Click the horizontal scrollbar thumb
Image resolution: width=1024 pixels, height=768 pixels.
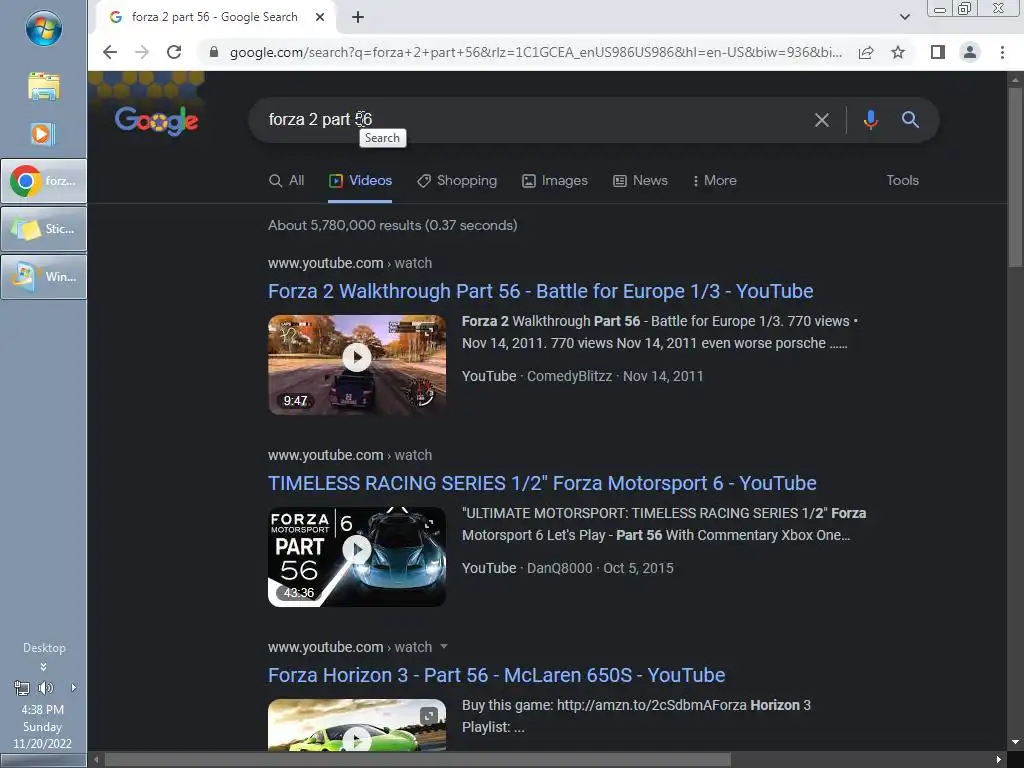(418, 760)
